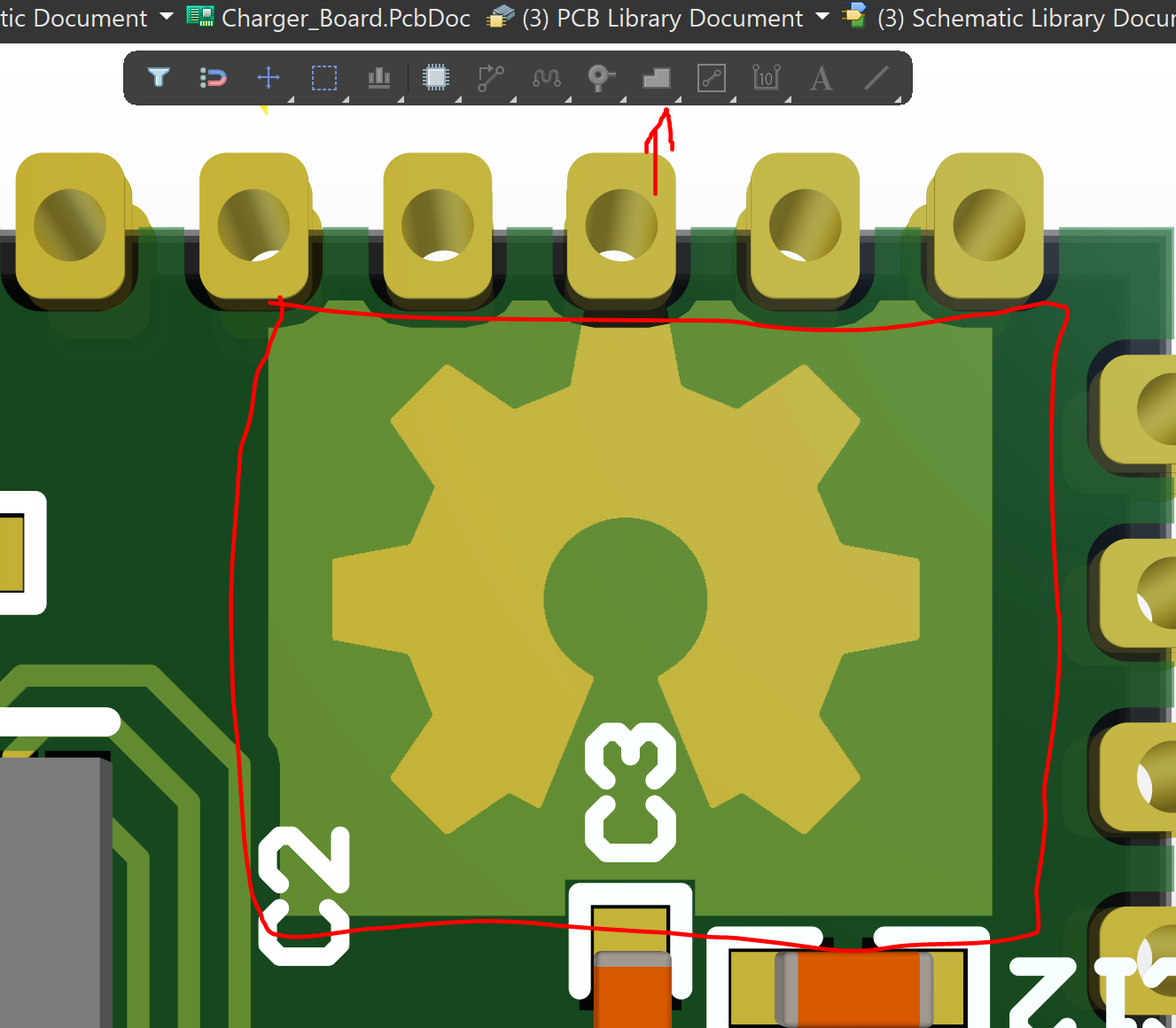Select the Place String text tool
The height and width of the screenshot is (1028, 1176).
(x=822, y=79)
